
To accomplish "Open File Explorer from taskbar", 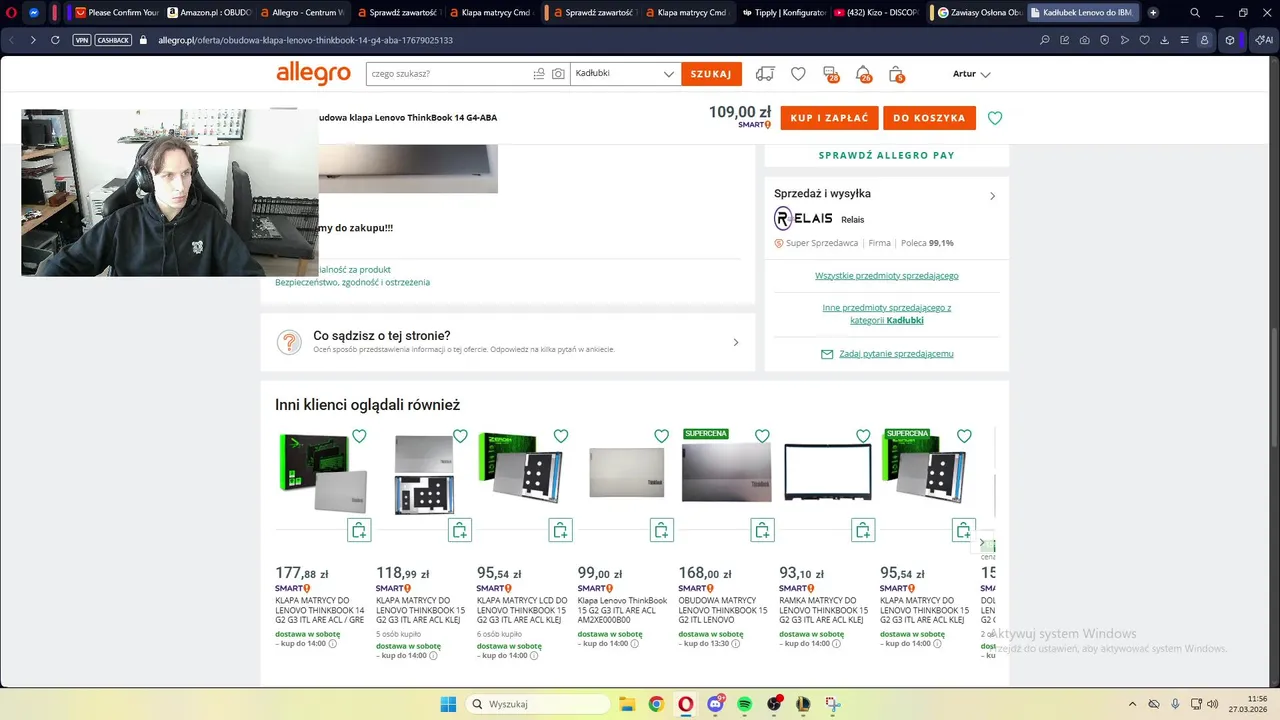I will tap(627, 704).
